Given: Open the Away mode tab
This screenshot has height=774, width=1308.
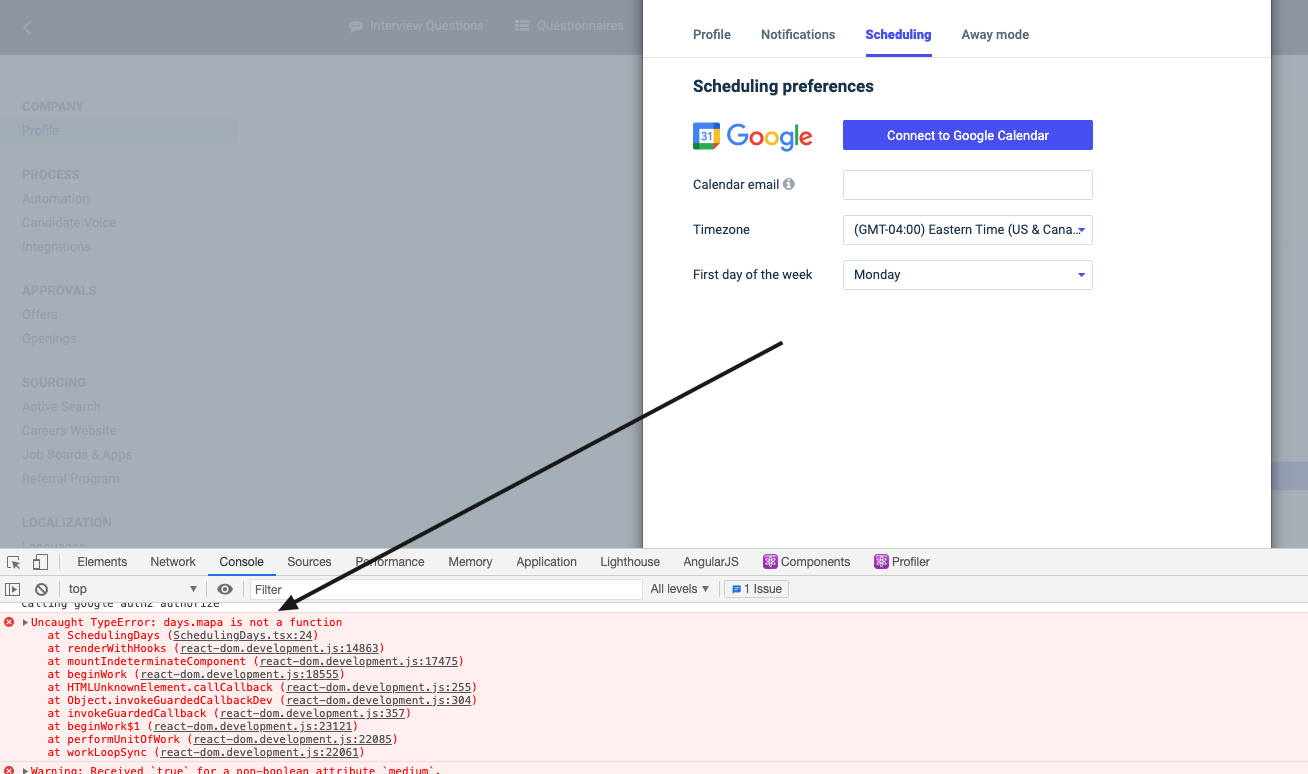Looking at the screenshot, I should 995,35.
